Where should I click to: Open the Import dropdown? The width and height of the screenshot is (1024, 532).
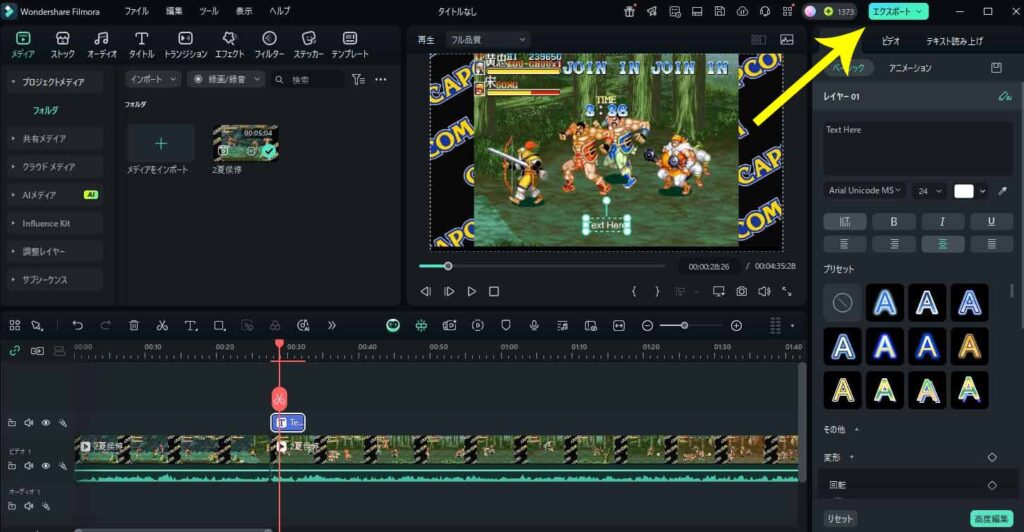(x=153, y=79)
